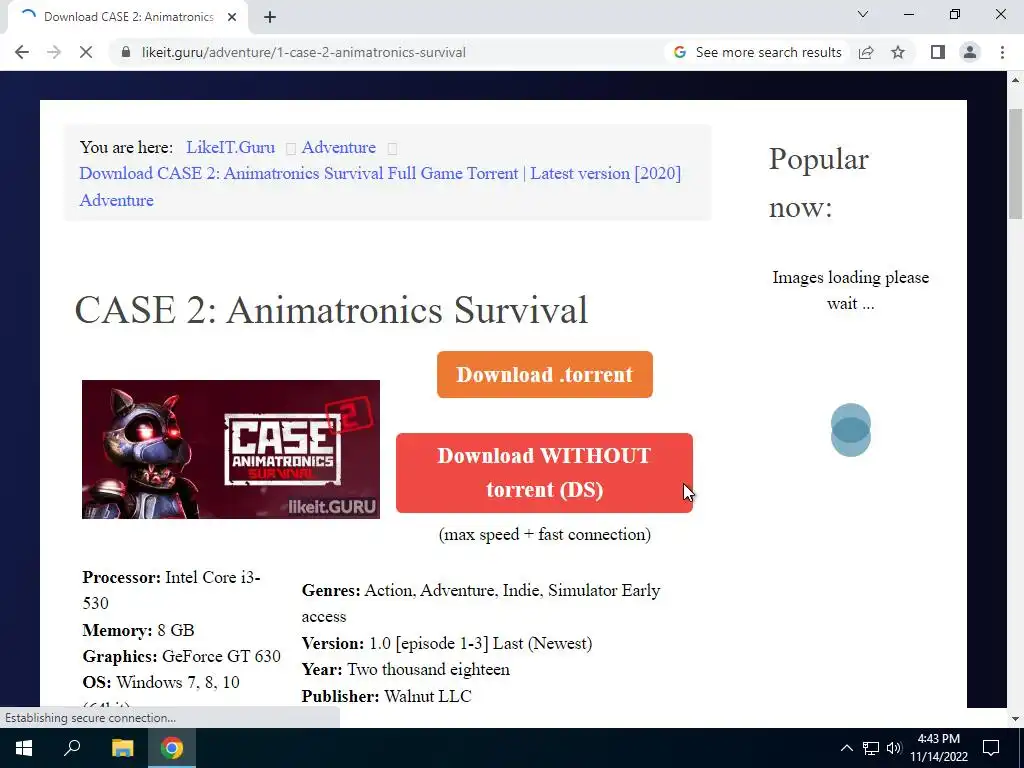1024x768 pixels.
Task: Click the Download .torrent button
Action: pos(545,374)
